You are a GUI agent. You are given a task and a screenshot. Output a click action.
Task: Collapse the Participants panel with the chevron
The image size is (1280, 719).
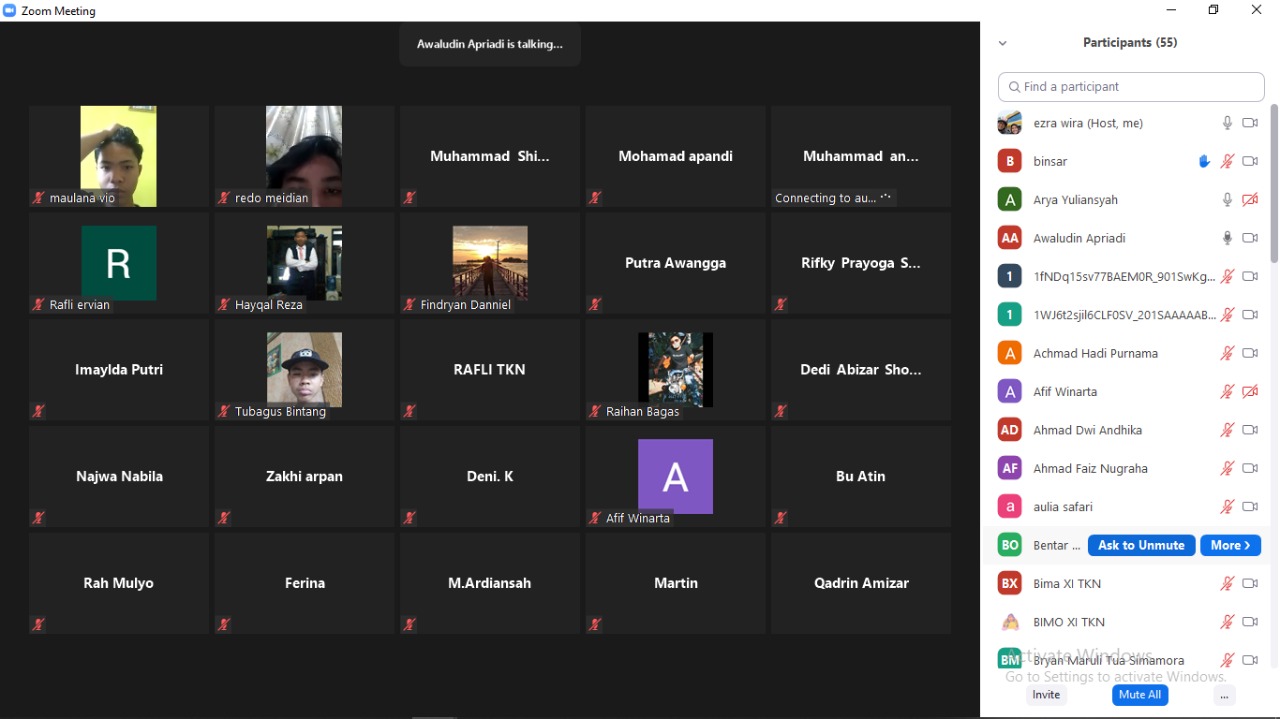pos(1003,43)
